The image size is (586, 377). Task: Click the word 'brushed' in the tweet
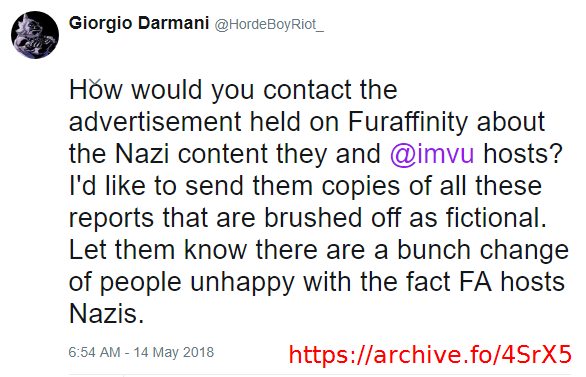(314, 217)
